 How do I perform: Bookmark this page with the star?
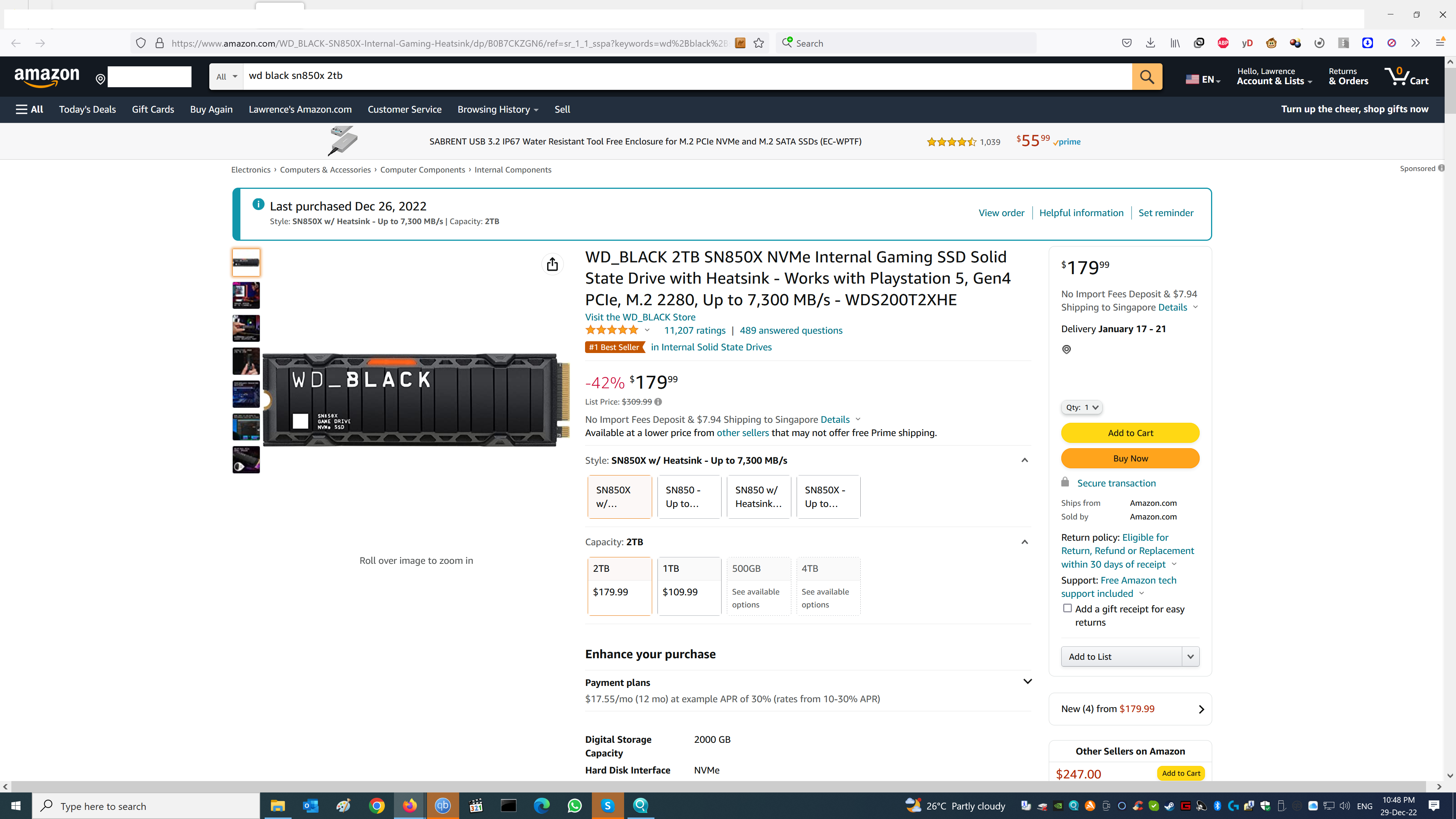click(759, 43)
